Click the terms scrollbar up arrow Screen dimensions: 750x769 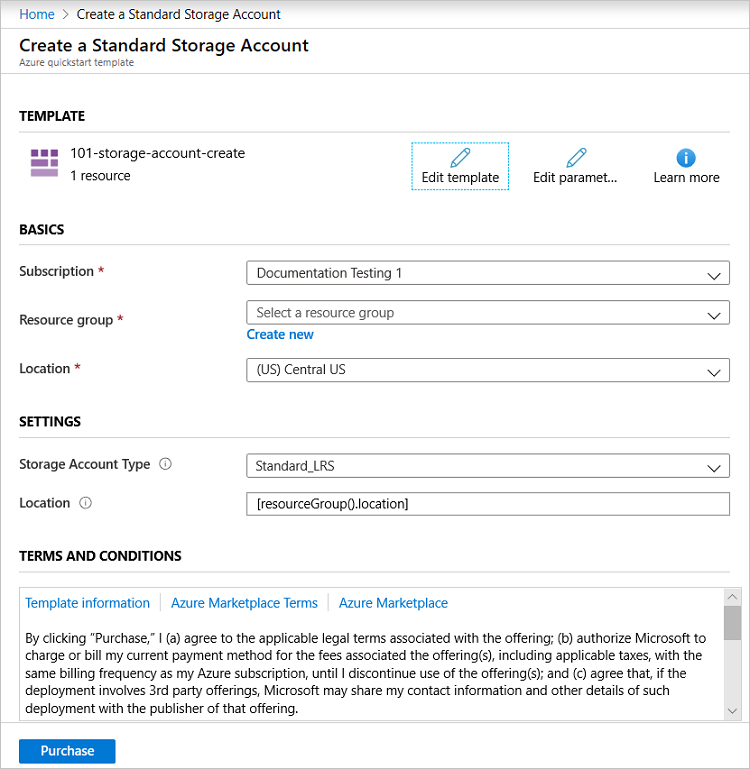pyautogui.click(x=732, y=597)
